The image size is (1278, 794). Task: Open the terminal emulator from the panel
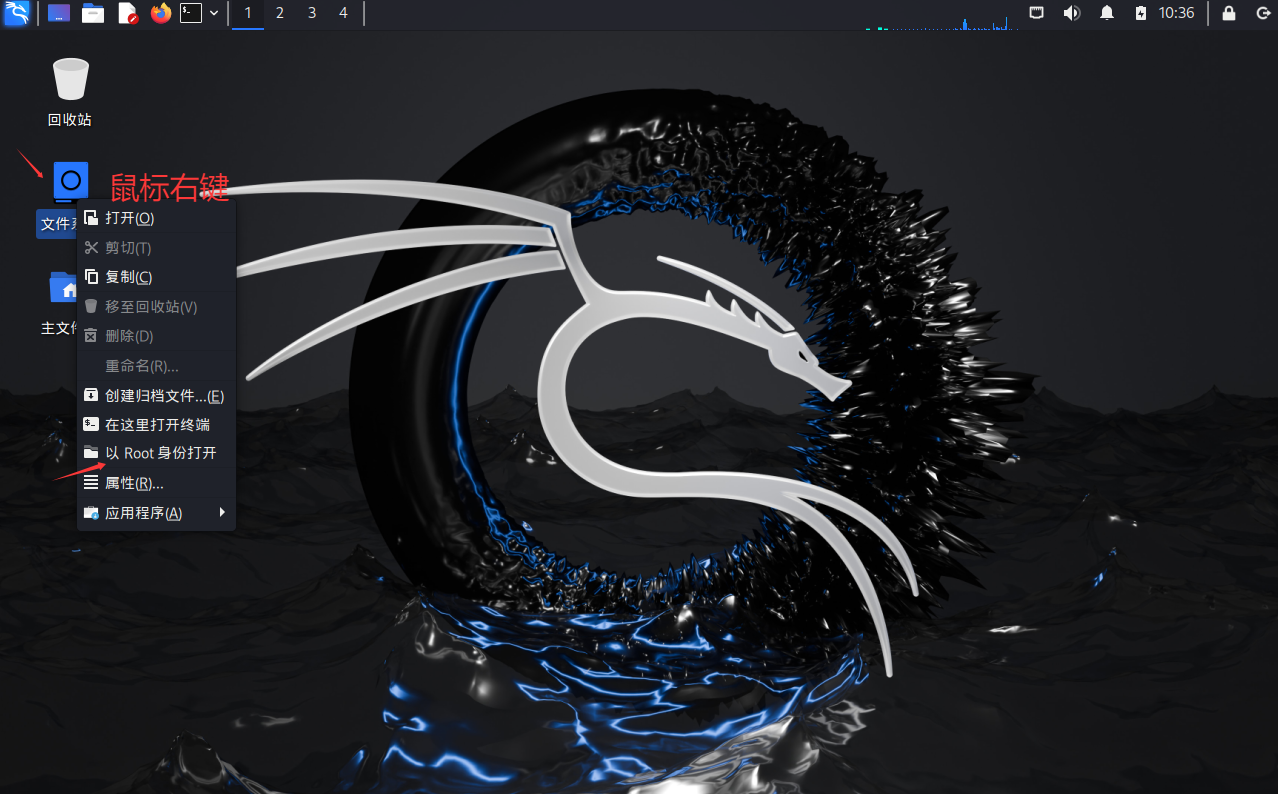point(190,13)
